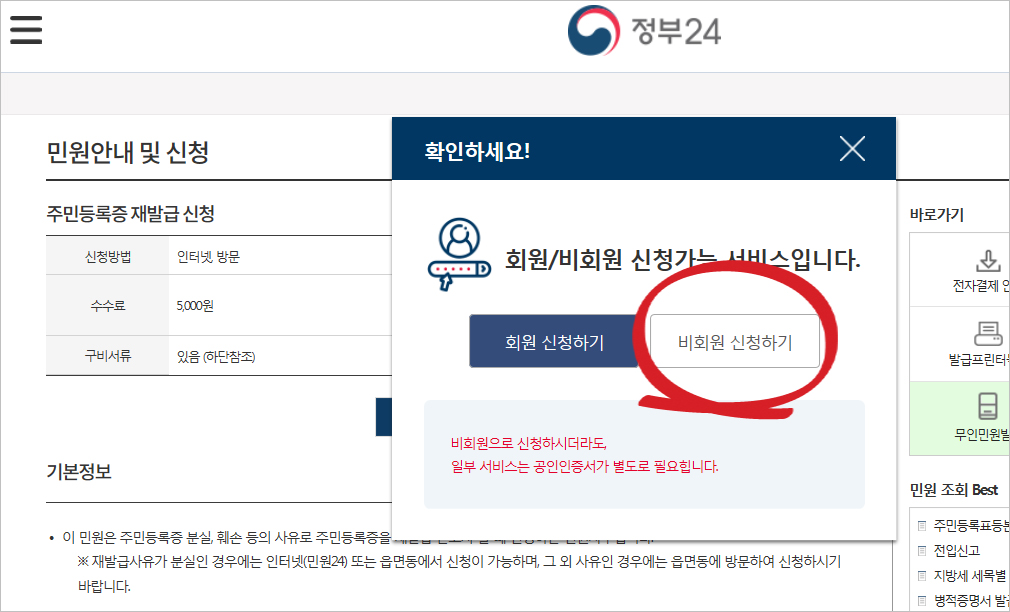Open 지방세 세목별 link
This screenshot has height=612, width=1010.
[x=969, y=575]
